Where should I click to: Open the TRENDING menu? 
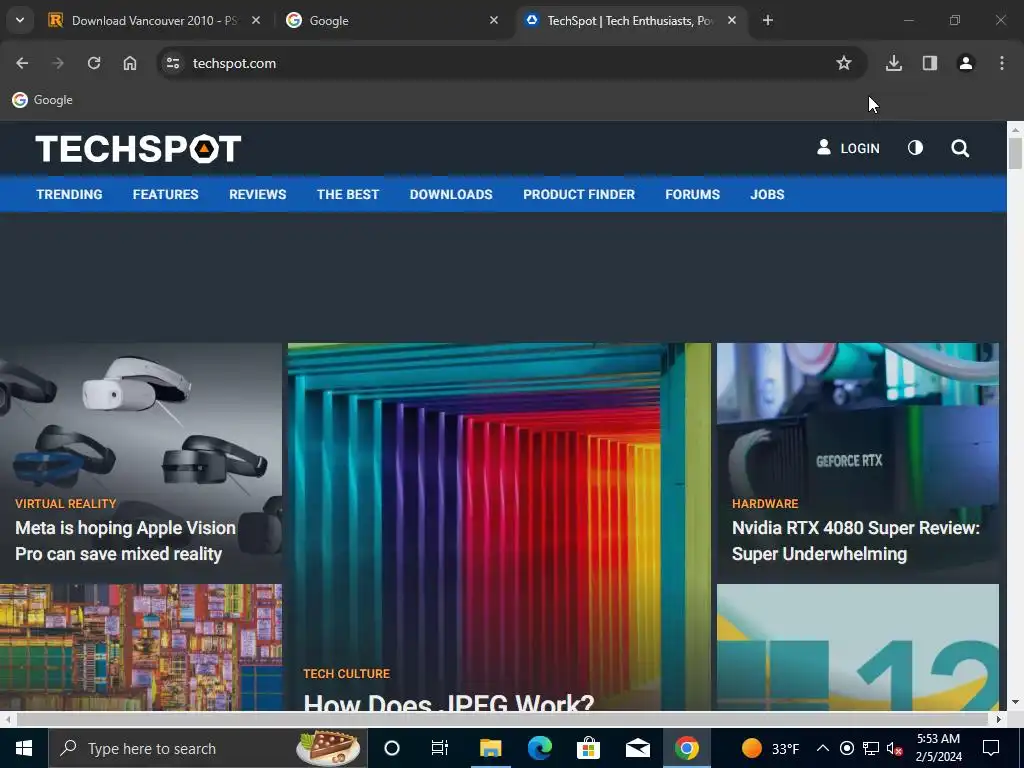click(x=69, y=195)
